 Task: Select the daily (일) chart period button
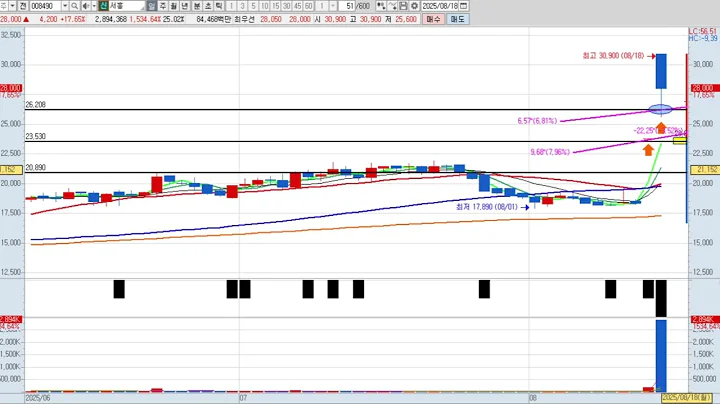tap(152, 6)
